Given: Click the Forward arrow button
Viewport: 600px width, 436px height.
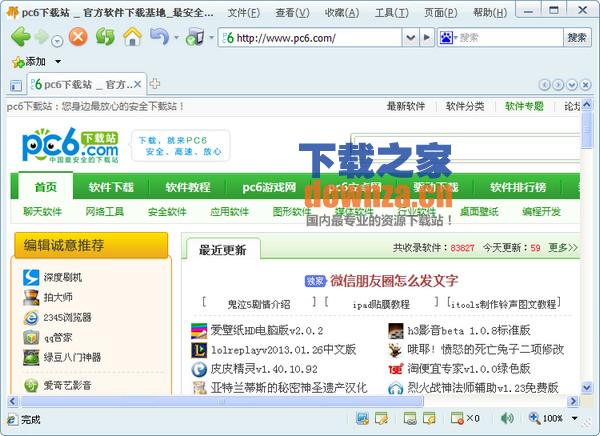Looking at the screenshot, I should 42,37.
